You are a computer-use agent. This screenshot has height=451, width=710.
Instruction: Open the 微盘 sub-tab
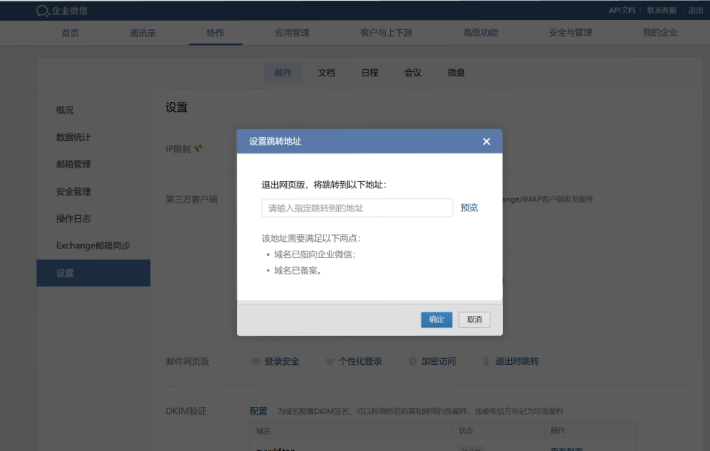[455, 73]
